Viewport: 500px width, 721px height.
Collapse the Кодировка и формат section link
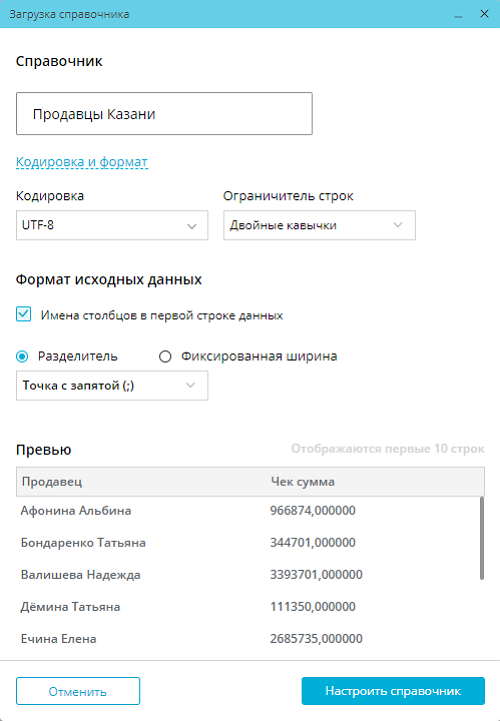pos(82,162)
